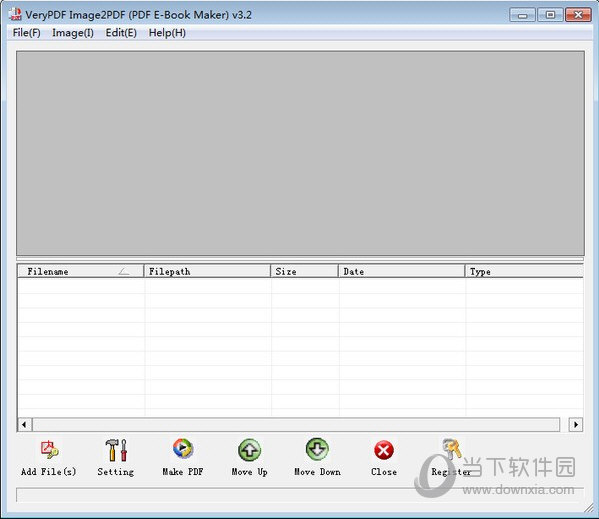Sort list by Date column header
Image resolution: width=599 pixels, height=519 pixels.
[401, 271]
